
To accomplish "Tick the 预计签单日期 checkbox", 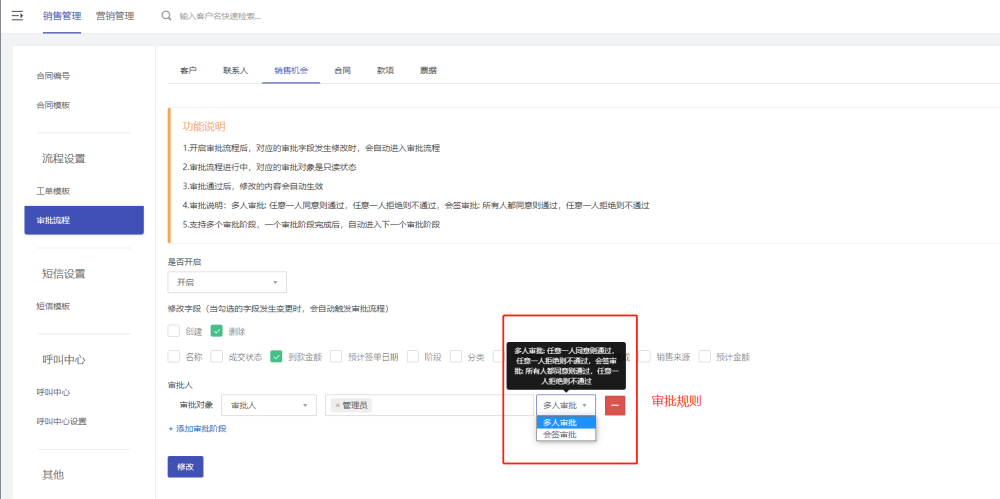I will [x=336, y=356].
